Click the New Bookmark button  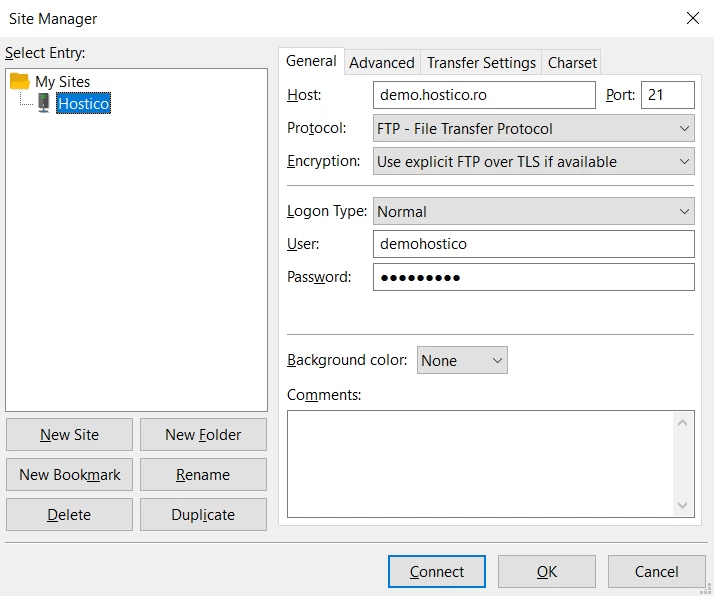(x=69, y=475)
